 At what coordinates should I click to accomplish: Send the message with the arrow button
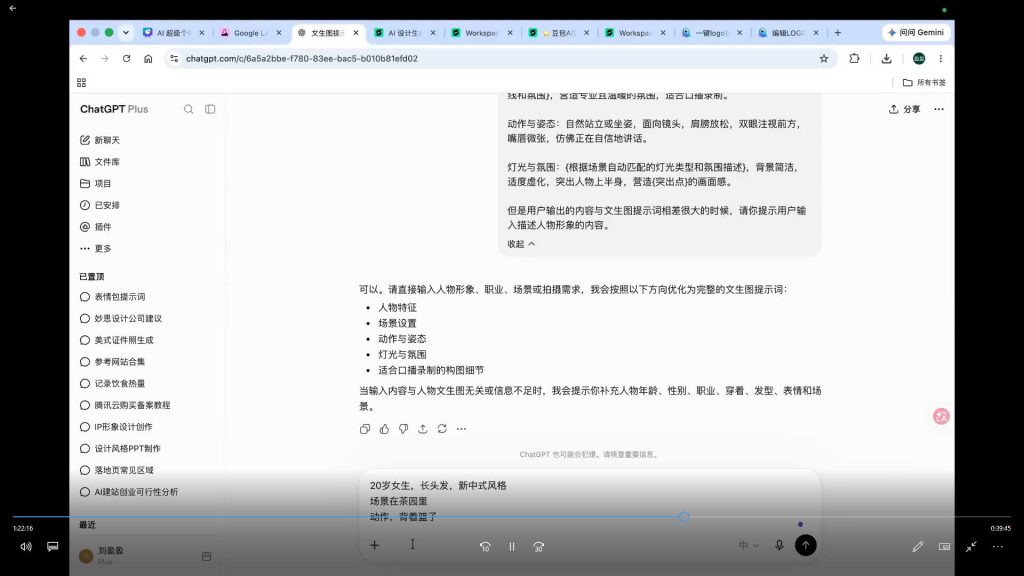805,545
